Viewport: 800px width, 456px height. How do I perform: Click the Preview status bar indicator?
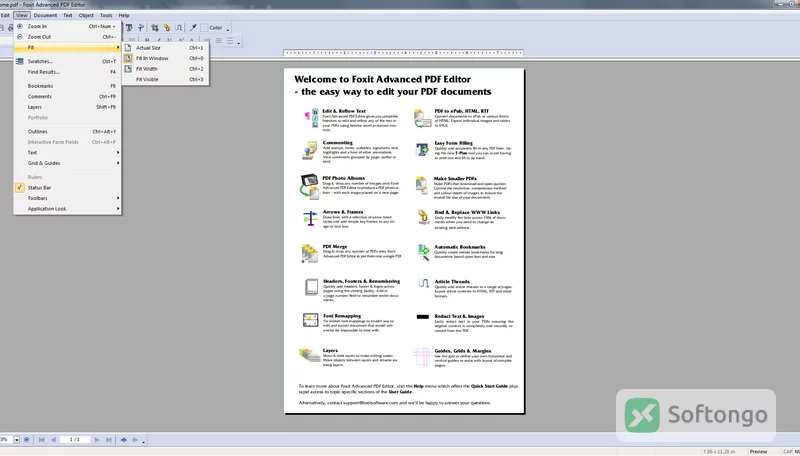coord(758,451)
